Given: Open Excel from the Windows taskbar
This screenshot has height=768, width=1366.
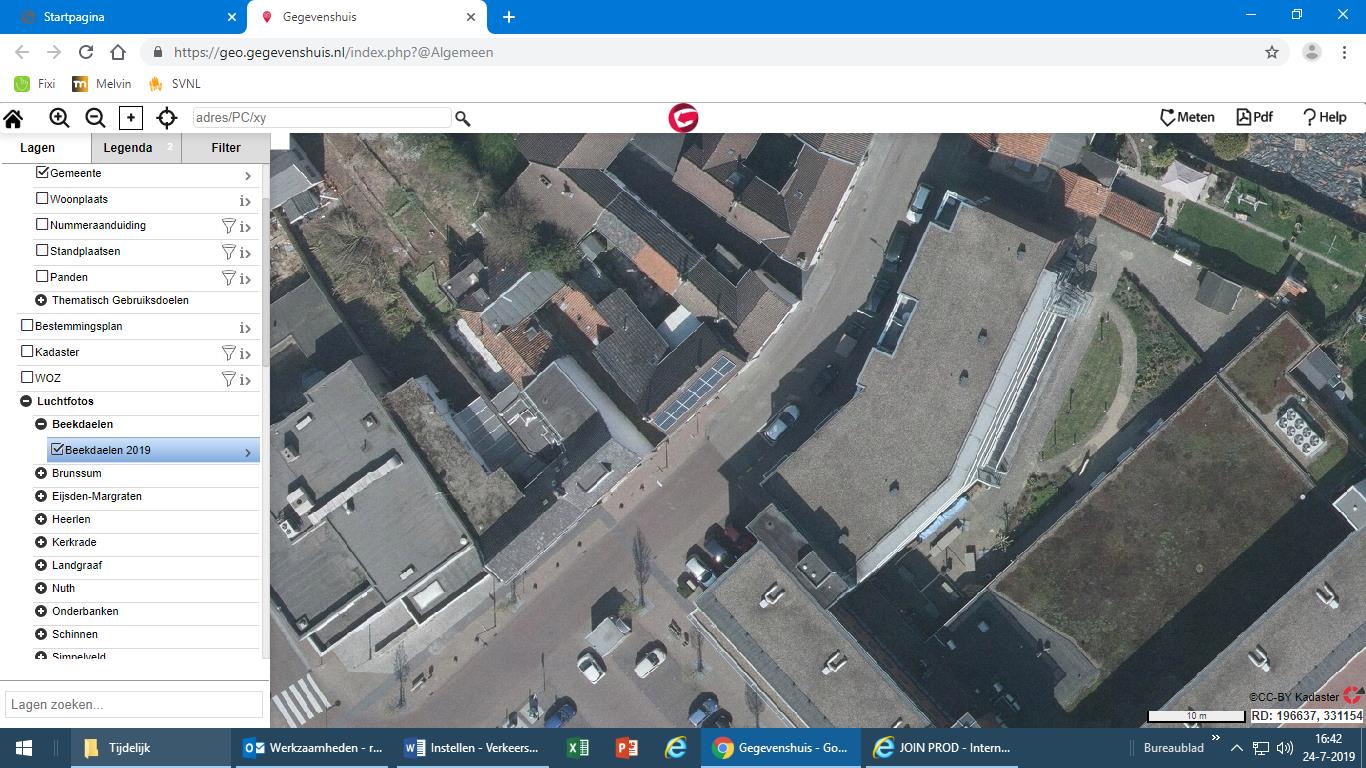Looking at the screenshot, I should 577,747.
